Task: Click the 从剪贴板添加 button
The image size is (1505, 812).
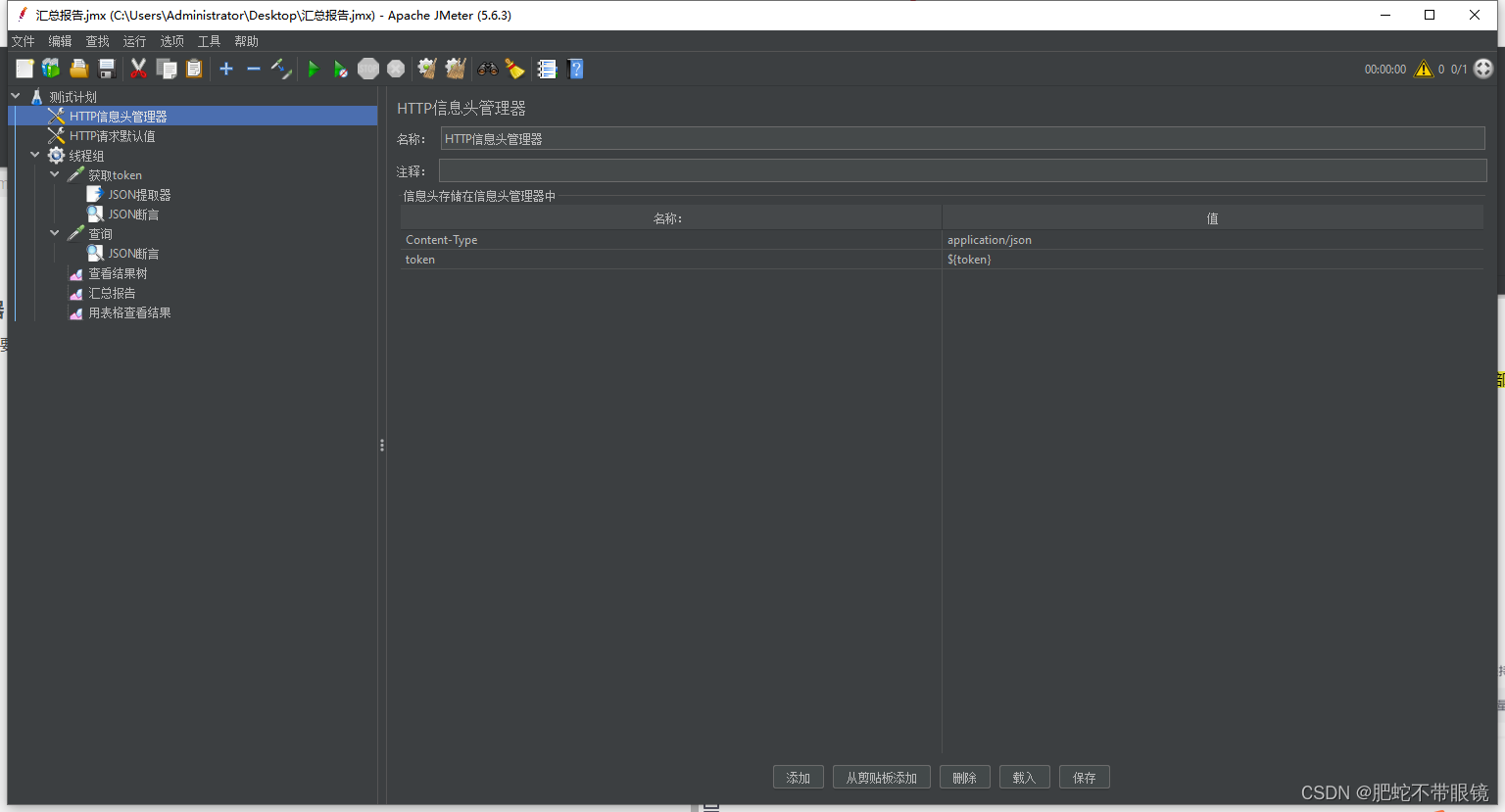Action: pyautogui.click(x=882, y=778)
